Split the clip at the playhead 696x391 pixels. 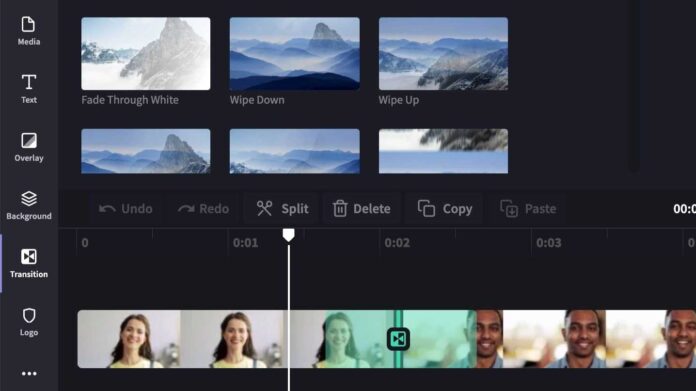[282, 209]
